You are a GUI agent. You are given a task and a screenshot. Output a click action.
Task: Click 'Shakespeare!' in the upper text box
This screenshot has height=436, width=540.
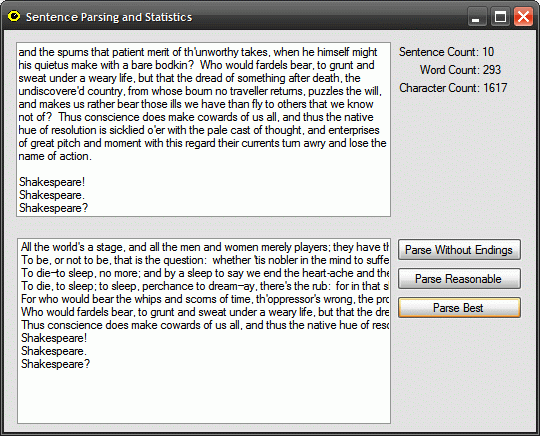tap(52, 182)
